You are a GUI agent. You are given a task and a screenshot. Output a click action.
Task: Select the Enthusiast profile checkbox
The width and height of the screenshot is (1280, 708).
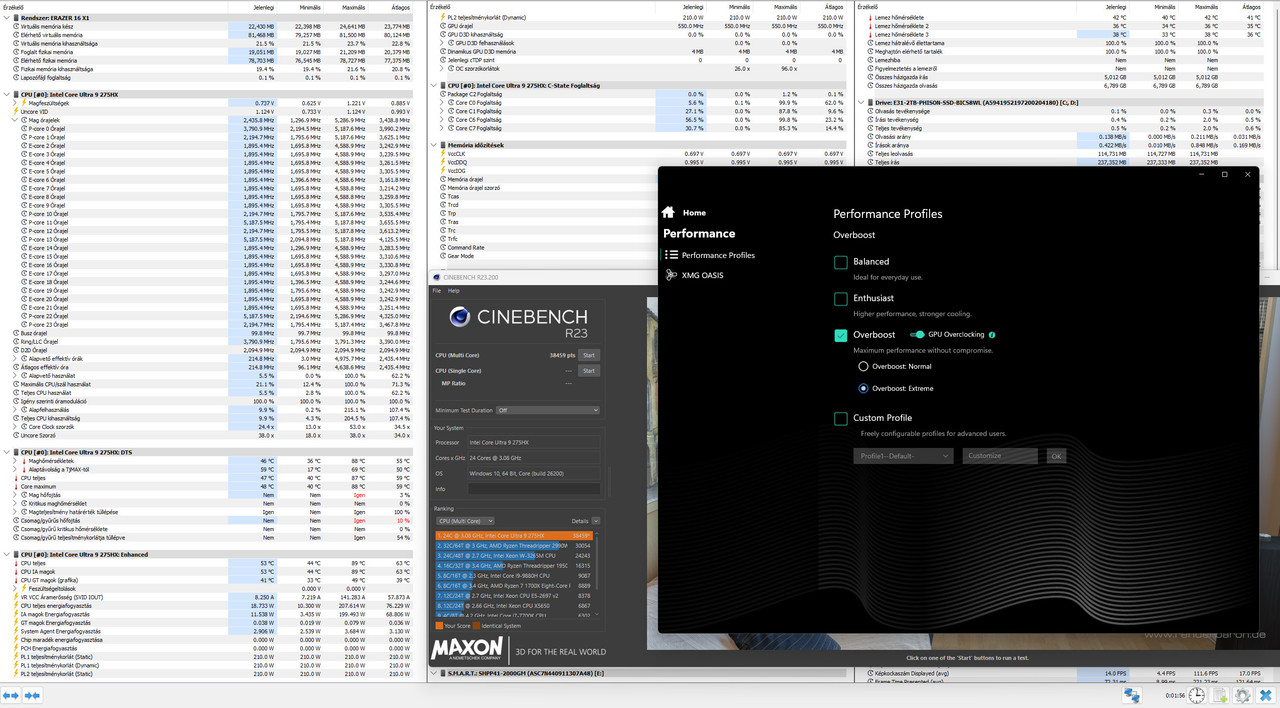pos(841,298)
